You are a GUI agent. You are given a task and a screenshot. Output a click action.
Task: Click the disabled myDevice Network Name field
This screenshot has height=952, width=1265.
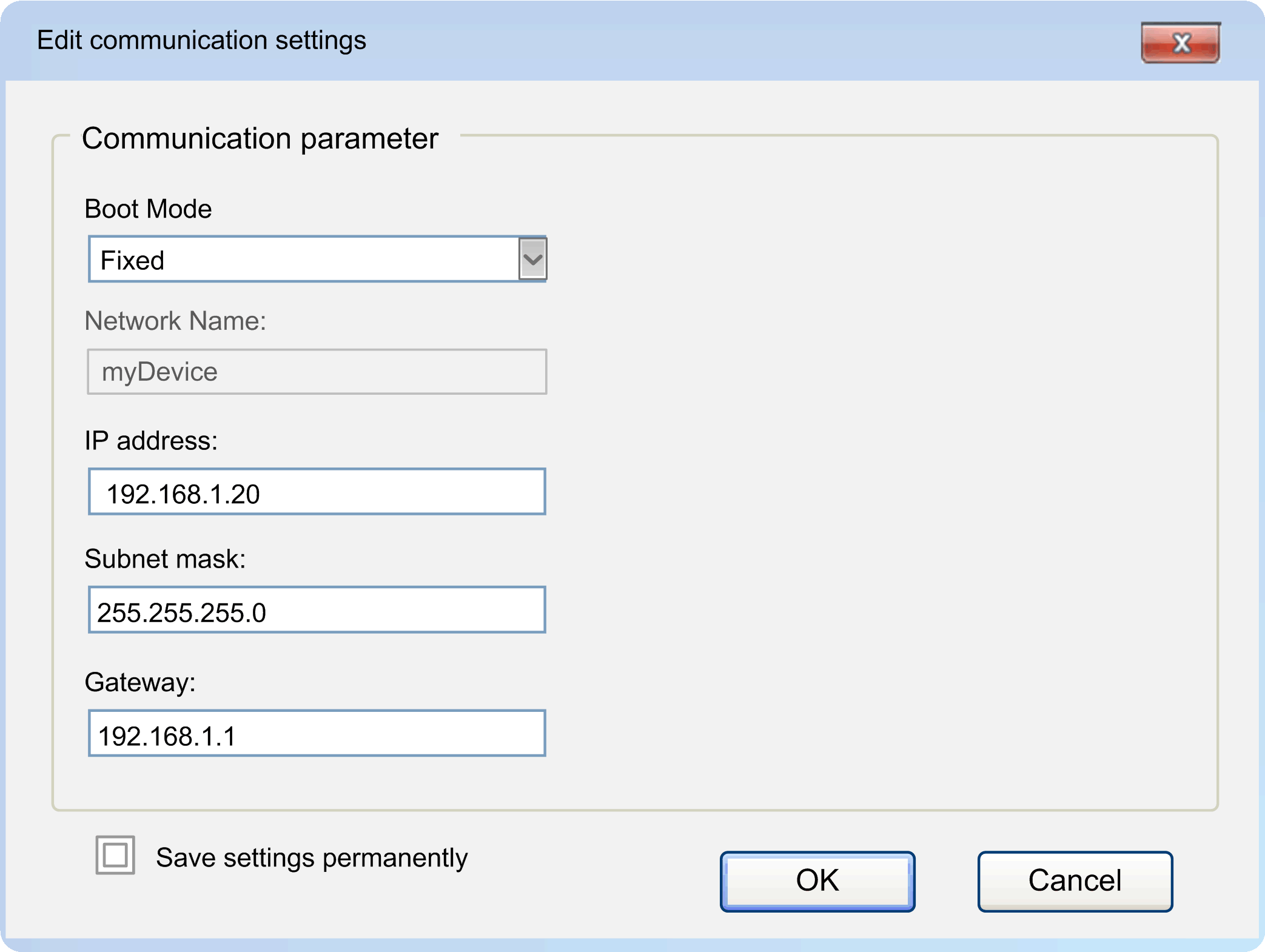pyautogui.click(x=317, y=372)
